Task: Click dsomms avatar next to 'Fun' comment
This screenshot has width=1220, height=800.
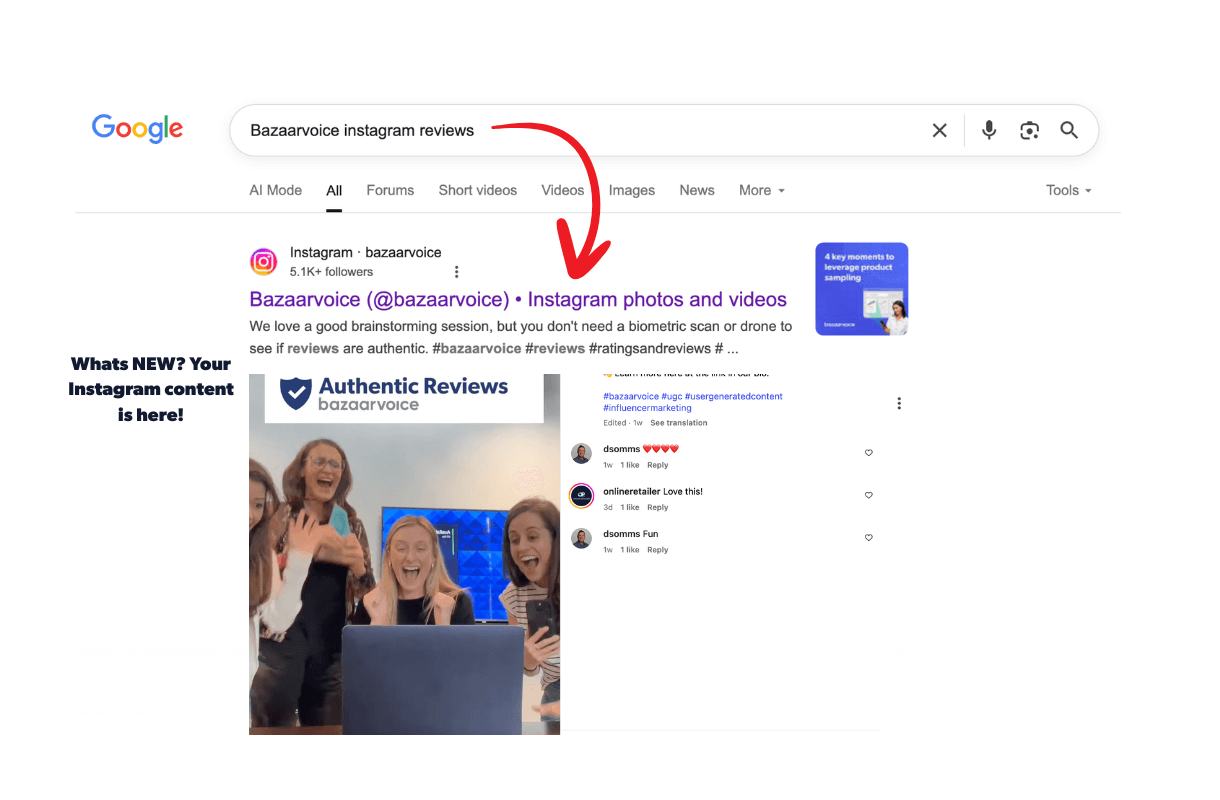Action: pos(581,538)
